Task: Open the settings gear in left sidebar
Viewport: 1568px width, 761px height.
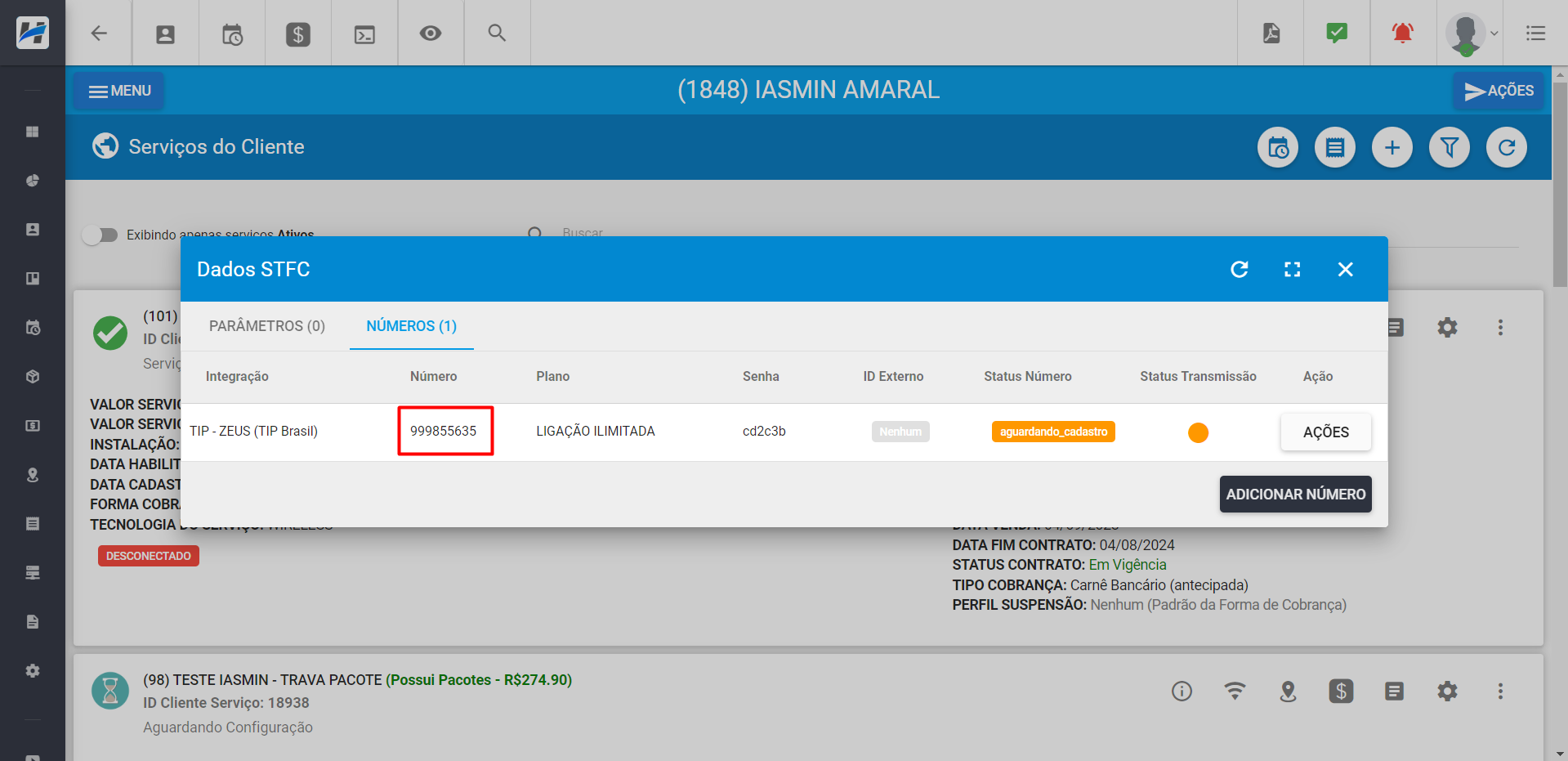Action: 33,671
